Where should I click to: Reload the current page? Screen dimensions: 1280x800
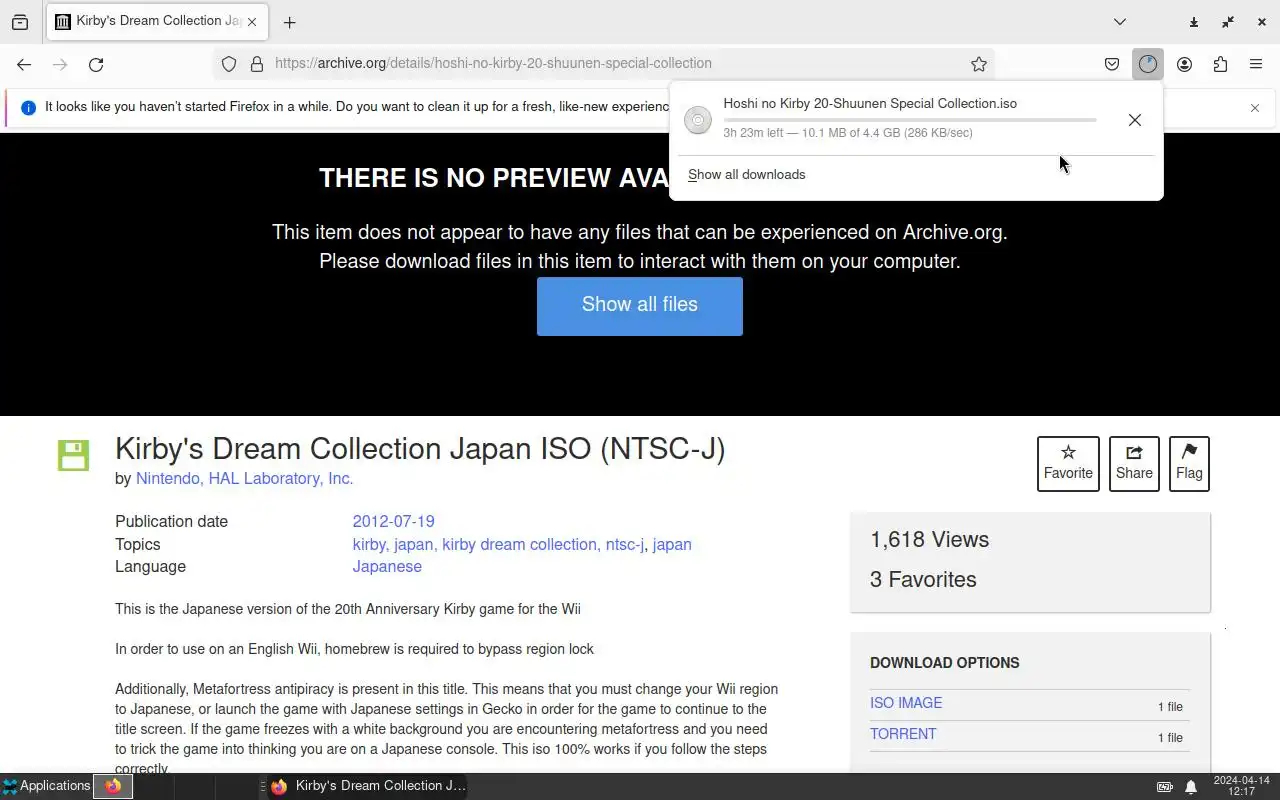click(x=96, y=64)
